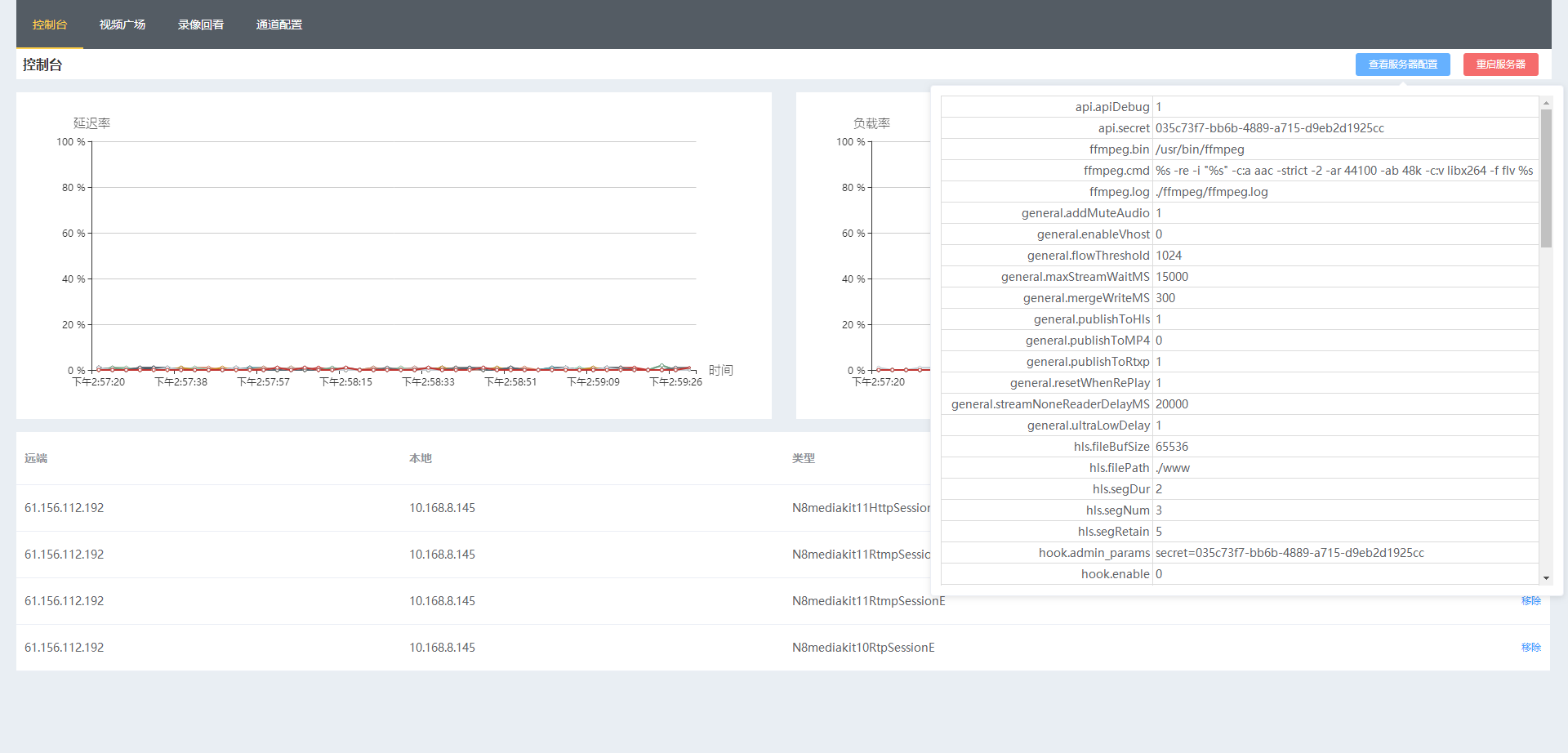The width and height of the screenshot is (1568, 753).
Task: Open the 视频广场 tab
Action: click(x=122, y=25)
